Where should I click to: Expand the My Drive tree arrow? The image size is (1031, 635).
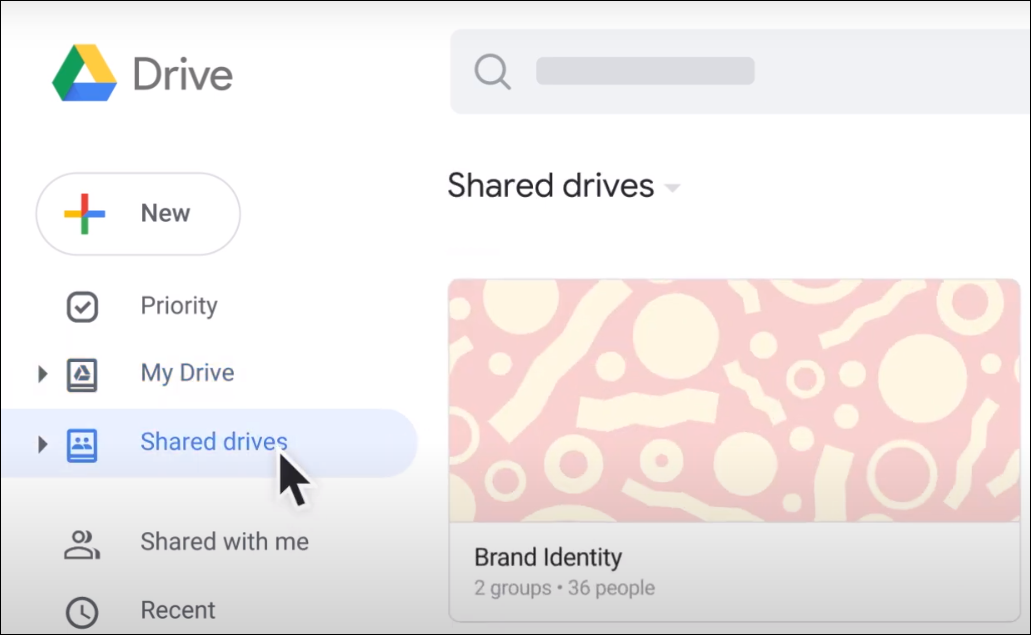coord(42,374)
